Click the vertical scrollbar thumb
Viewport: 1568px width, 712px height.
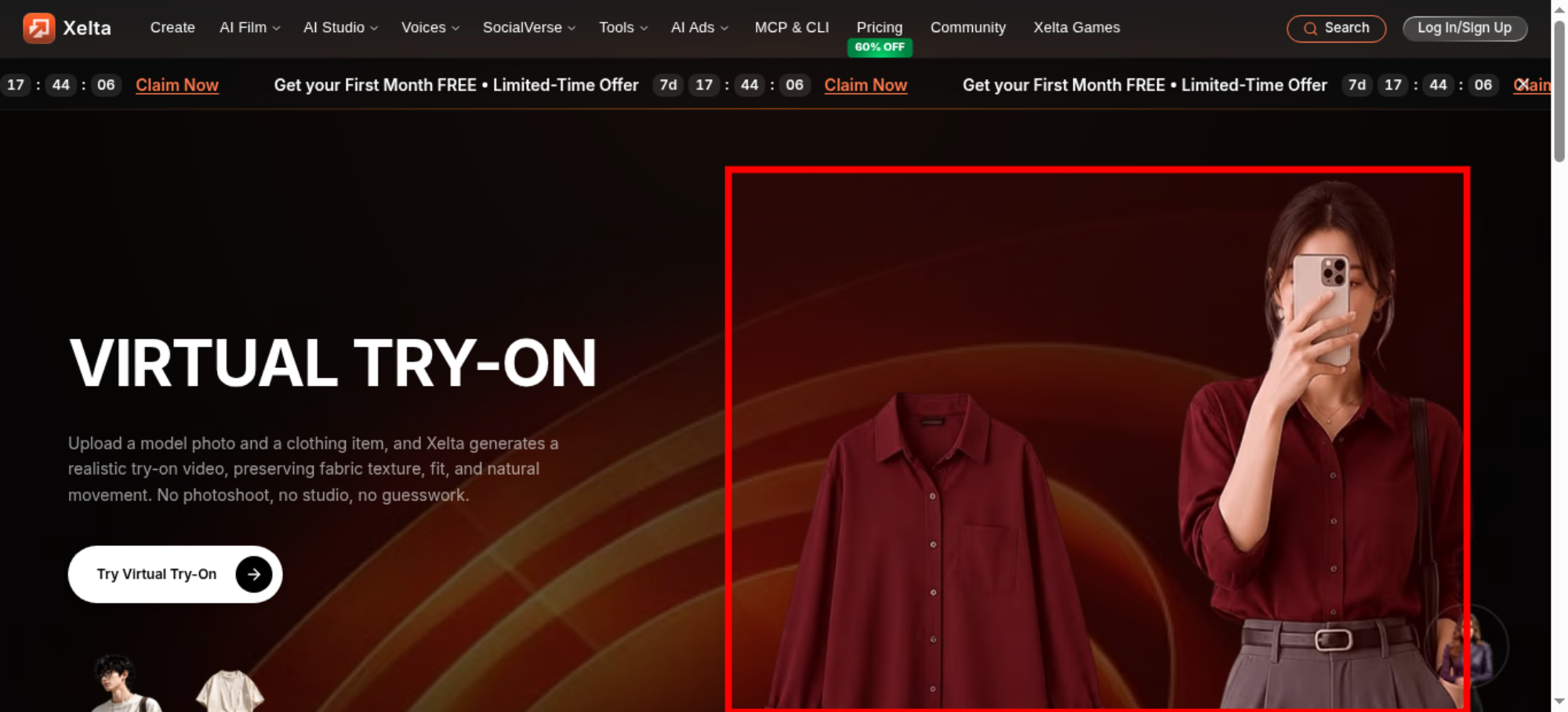(1559, 91)
